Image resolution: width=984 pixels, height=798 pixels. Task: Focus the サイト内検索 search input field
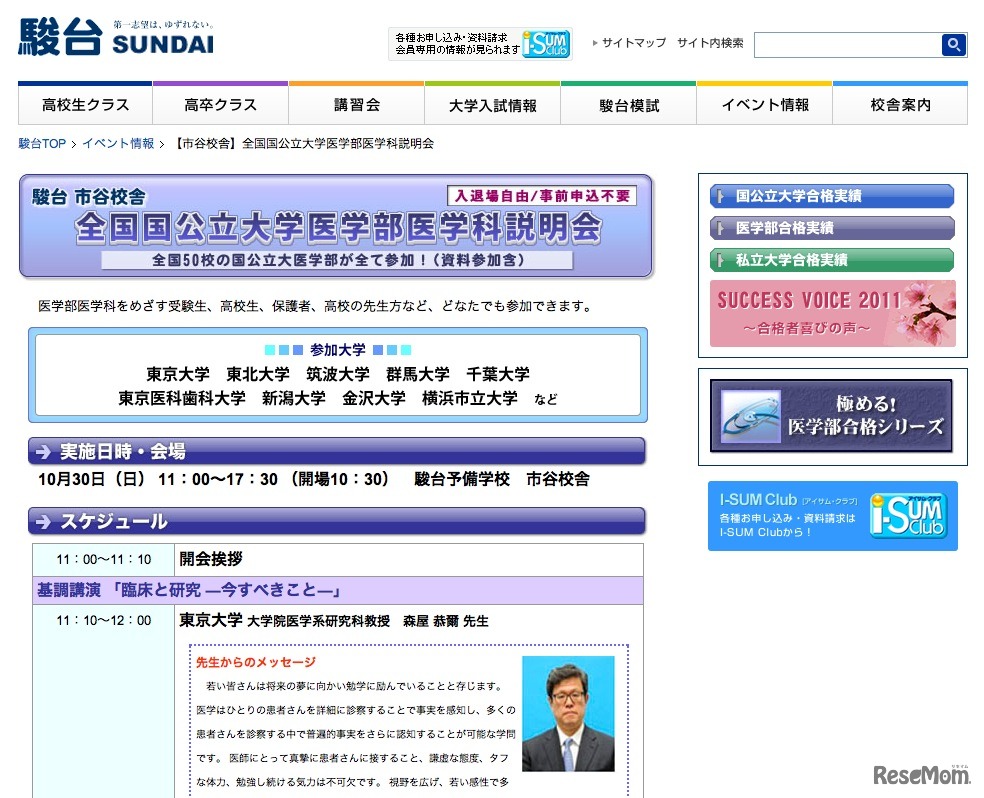click(x=847, y=45)
